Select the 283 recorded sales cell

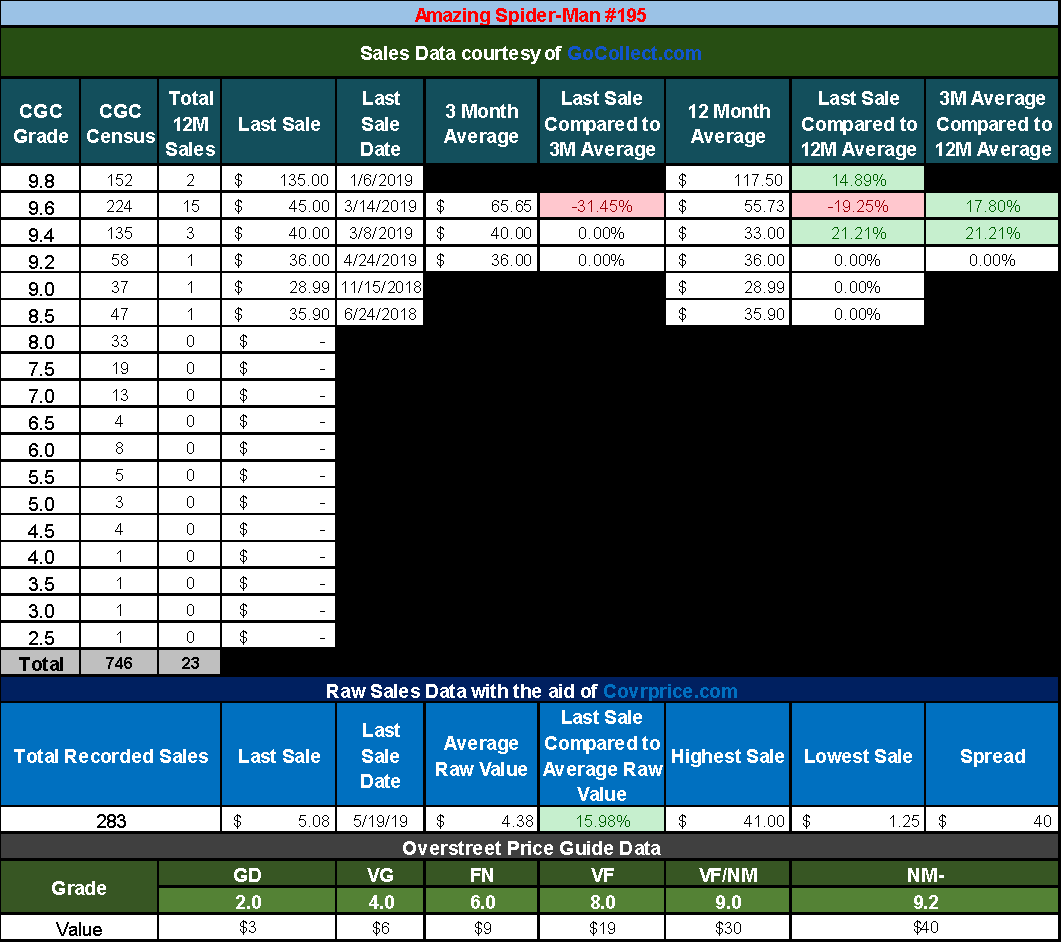tap(111, 820)
